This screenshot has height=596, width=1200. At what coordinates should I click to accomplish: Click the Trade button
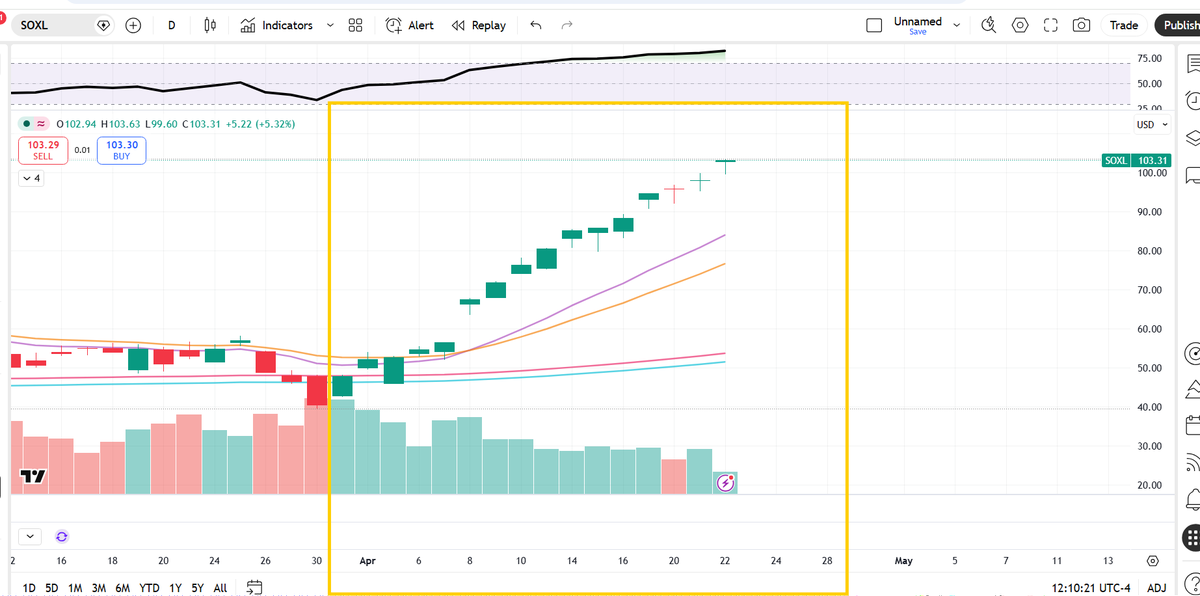coord(1124,25)
